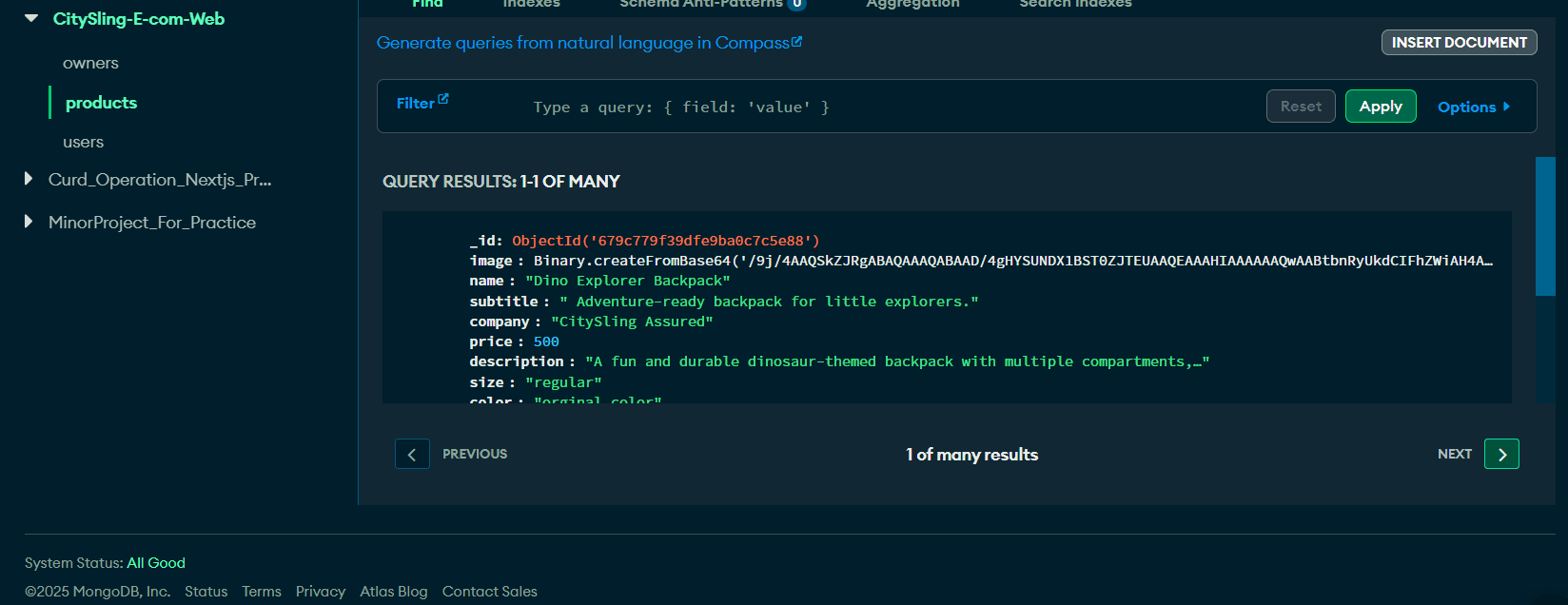Open the users collection
This screenshot has height=605, width=1568.
click(x=83, y=142)
